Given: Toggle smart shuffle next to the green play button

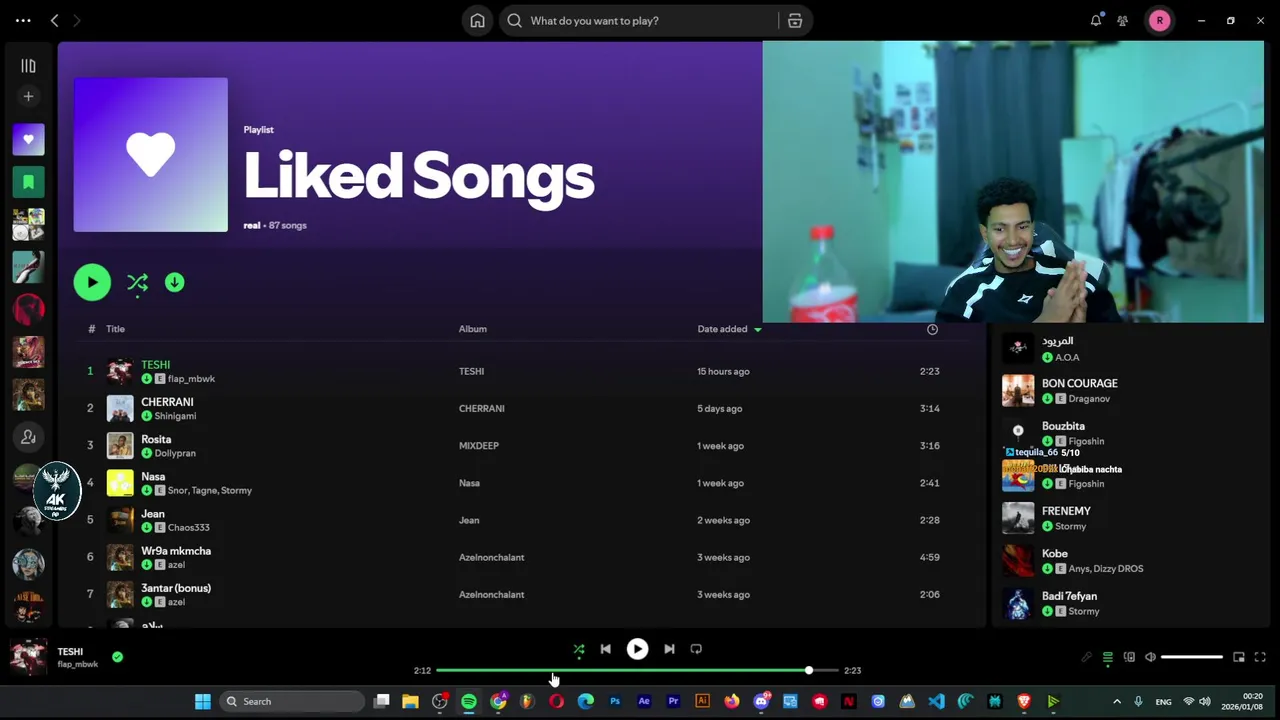Looking at the screenshot, I should pos(138,283).
